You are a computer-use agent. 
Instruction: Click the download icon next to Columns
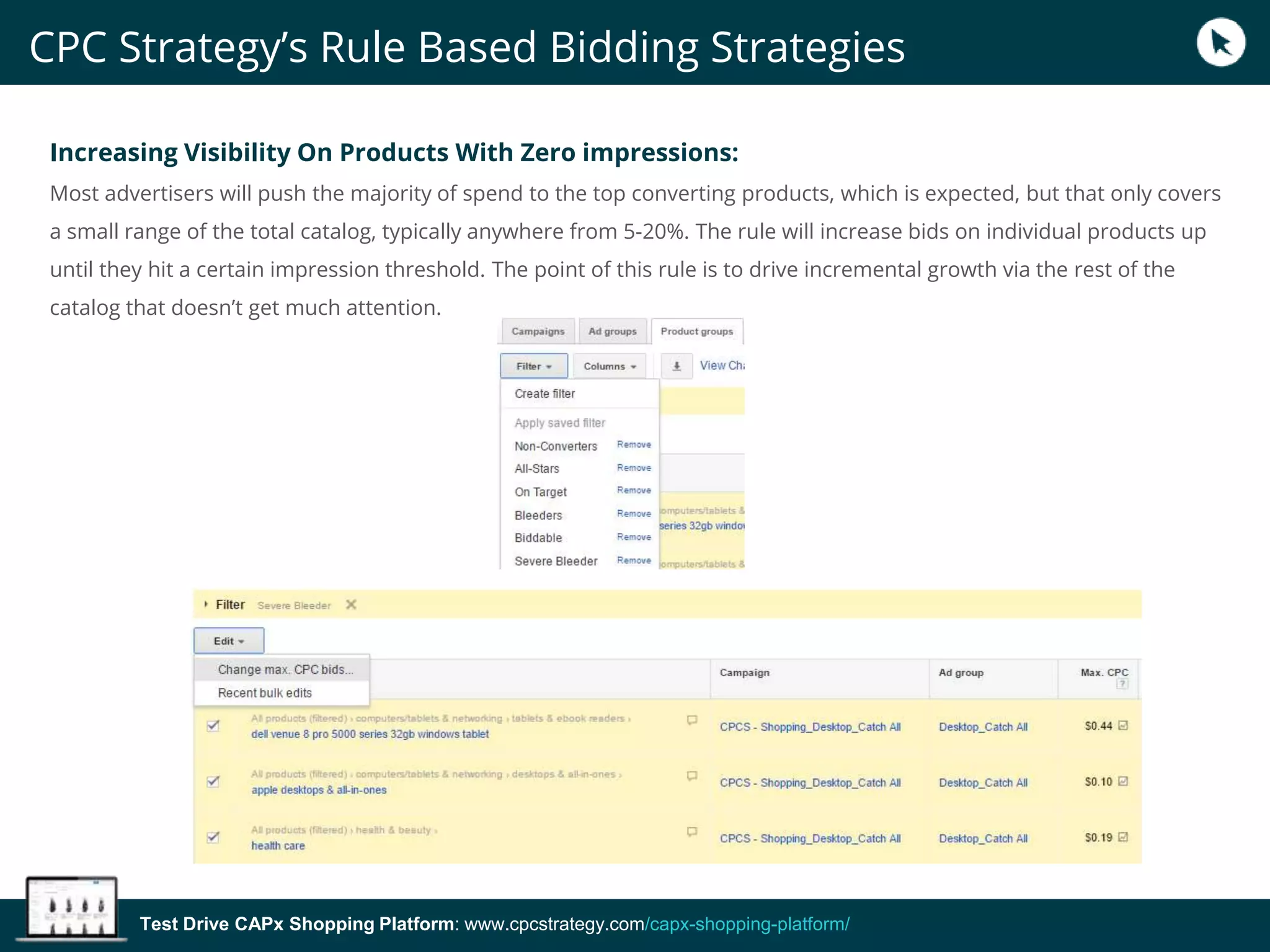(x=677, y=366)
